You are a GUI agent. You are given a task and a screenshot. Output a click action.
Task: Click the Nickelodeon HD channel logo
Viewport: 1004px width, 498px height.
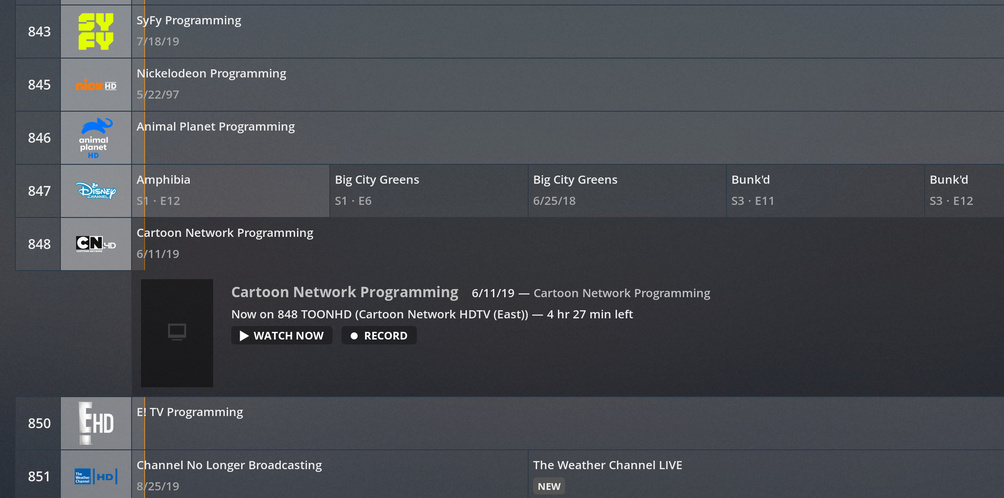pos(96,85)
